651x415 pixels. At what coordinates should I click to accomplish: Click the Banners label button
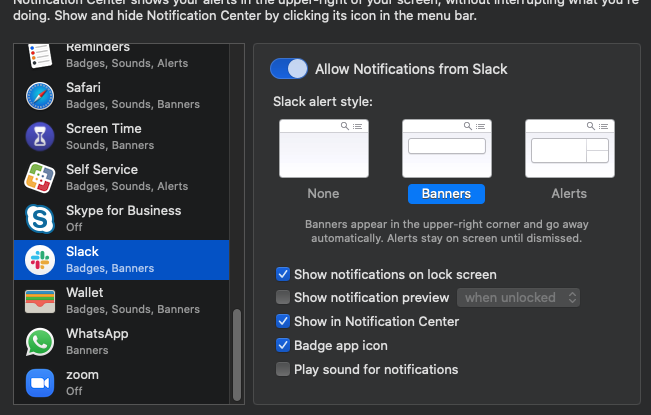[446, 194]
